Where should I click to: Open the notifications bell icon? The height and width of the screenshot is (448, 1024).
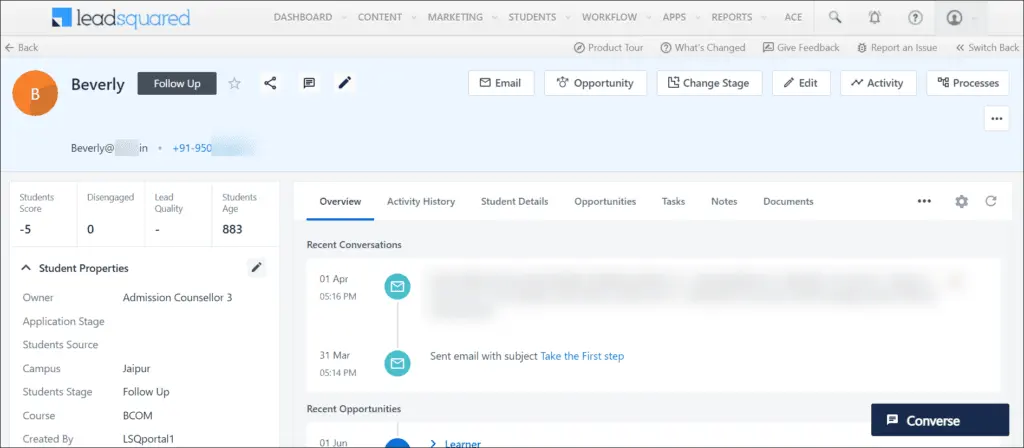click(874, 18)
